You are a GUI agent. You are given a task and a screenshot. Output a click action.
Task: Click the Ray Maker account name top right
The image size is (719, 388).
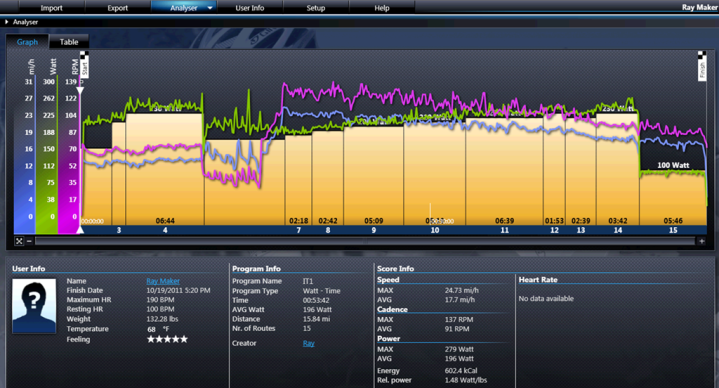(x=699, y=7)
